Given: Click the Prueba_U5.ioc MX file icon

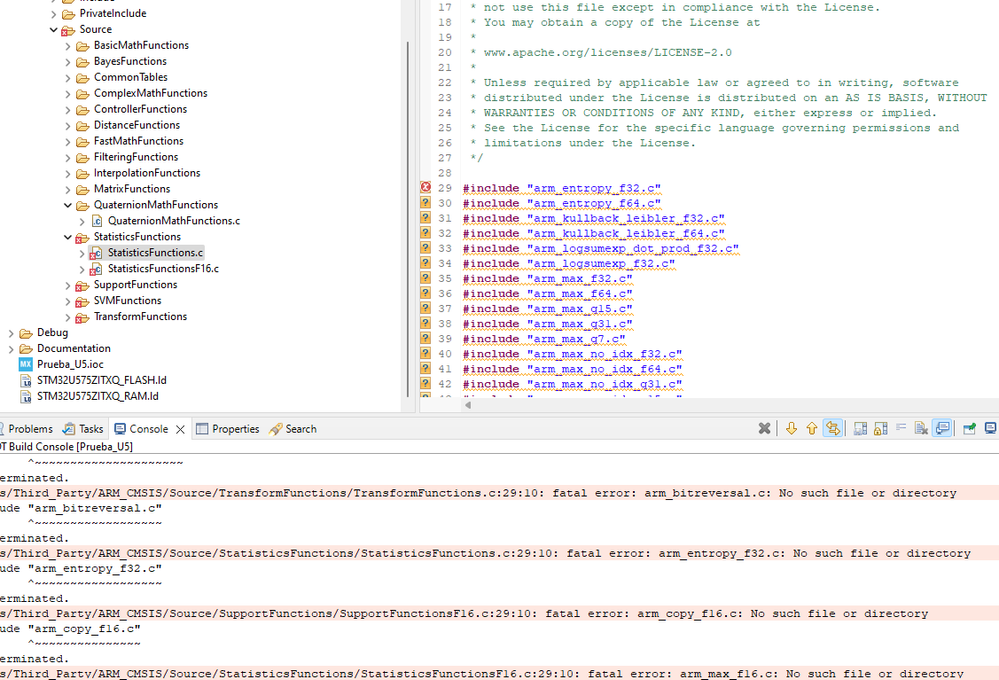Looking at the screenshot, I should pyautogui.click(x=25, y=364).
